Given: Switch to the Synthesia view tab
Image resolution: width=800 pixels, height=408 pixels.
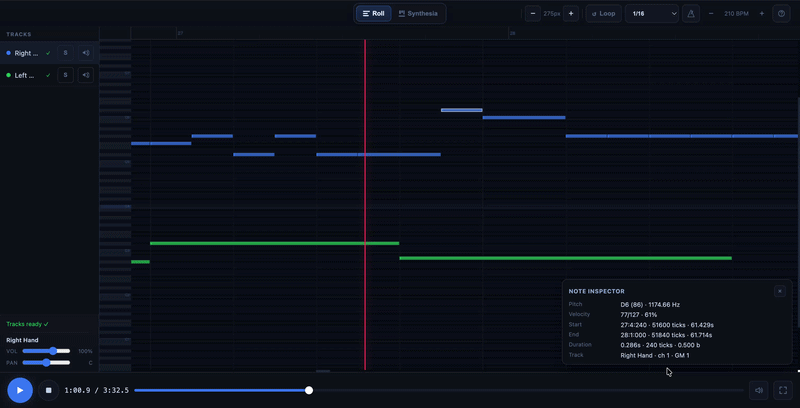Looking at the screenshot, I should (x=419, y=14).
